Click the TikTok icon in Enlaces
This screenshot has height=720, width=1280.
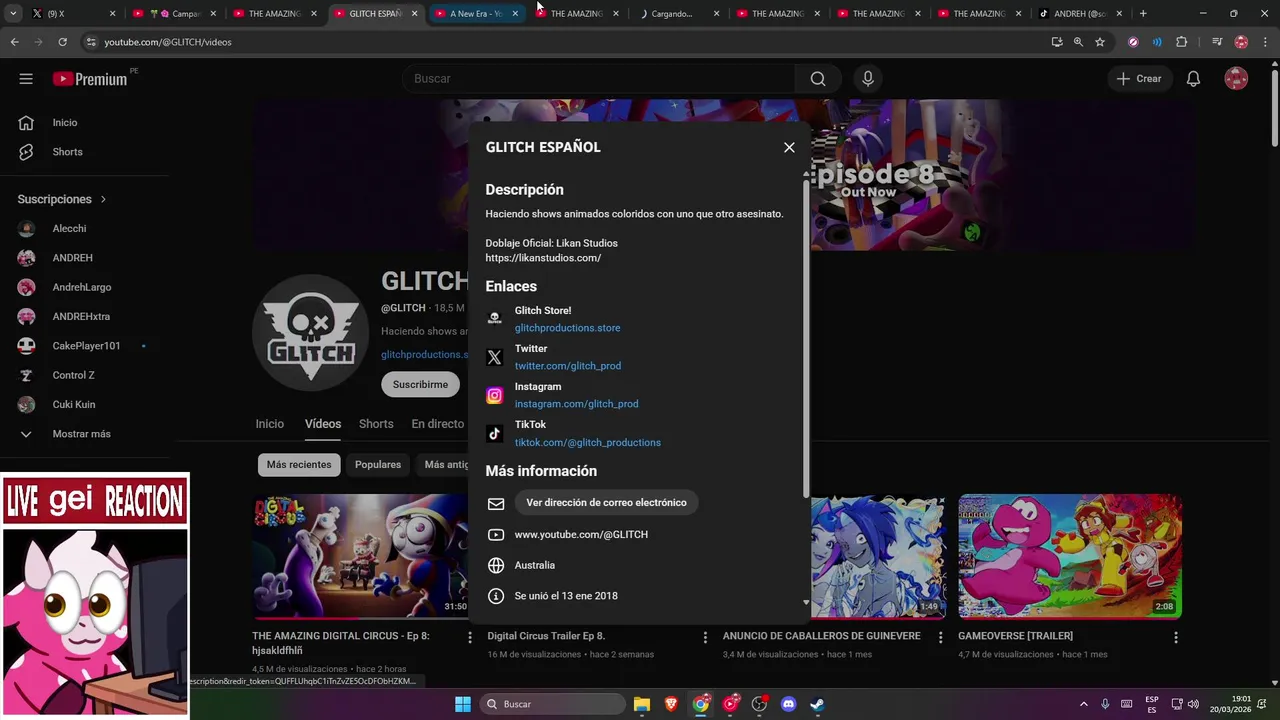pyautogui.click(x=494, y=433)
